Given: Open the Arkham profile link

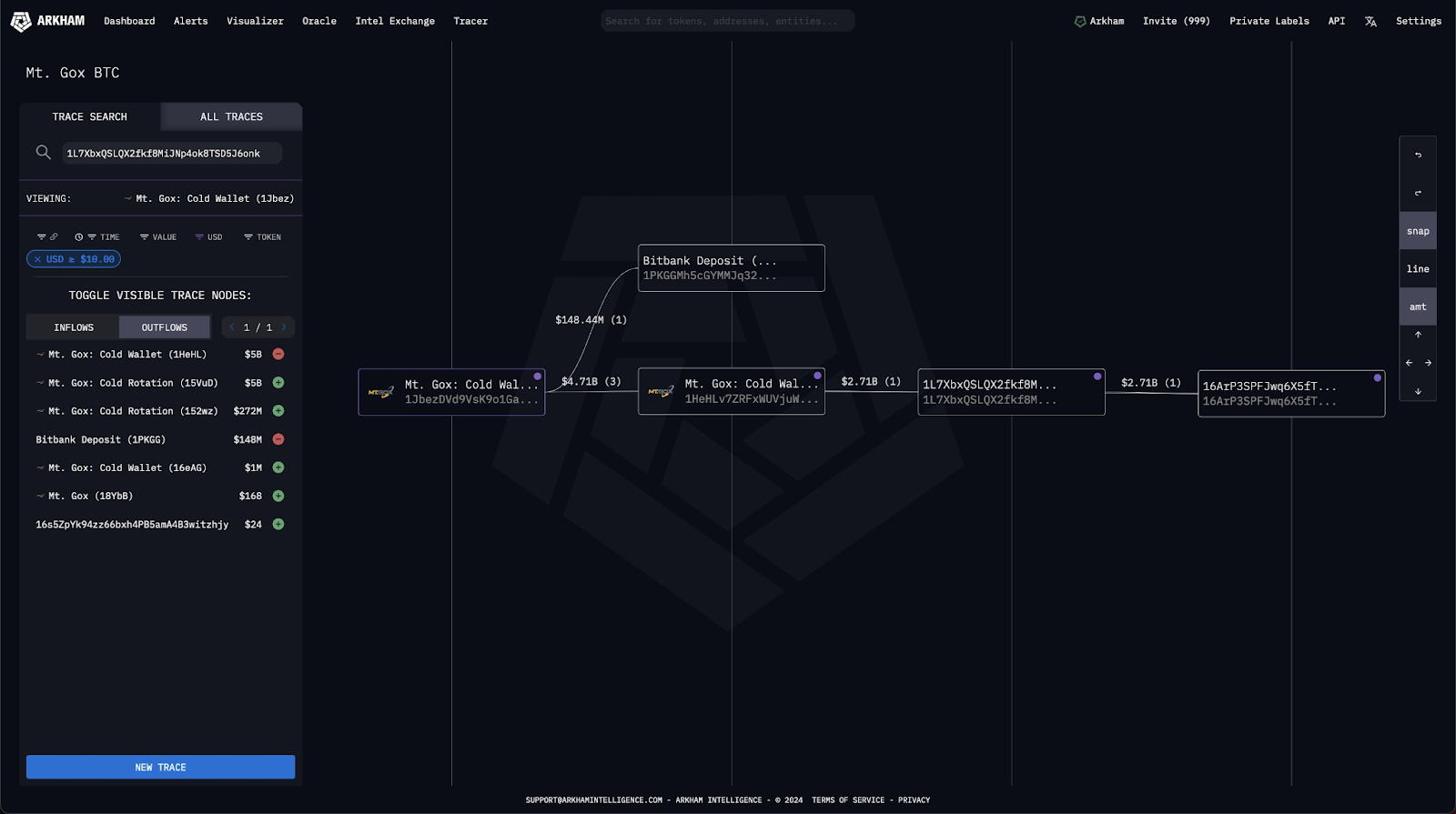Looking at the screenshot, I should click(1099, 21).
